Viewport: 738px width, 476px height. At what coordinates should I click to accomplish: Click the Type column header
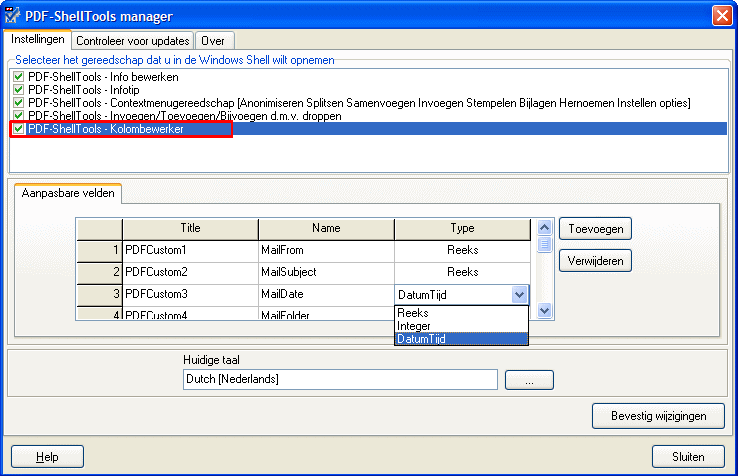[463, 229]
